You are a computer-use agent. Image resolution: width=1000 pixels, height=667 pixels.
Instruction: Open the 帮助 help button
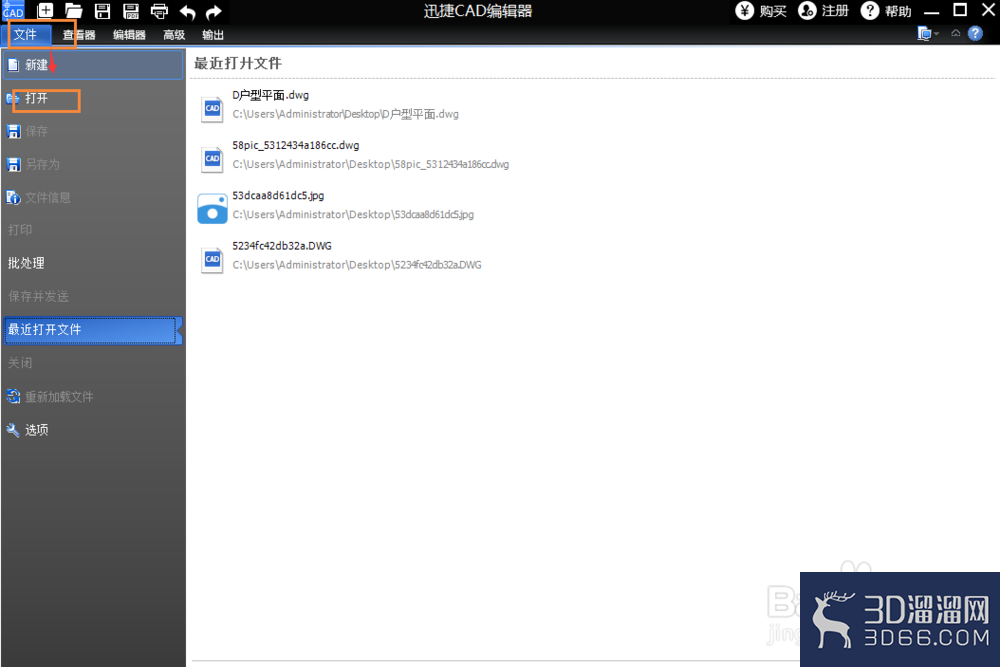[x=886, y=11]
